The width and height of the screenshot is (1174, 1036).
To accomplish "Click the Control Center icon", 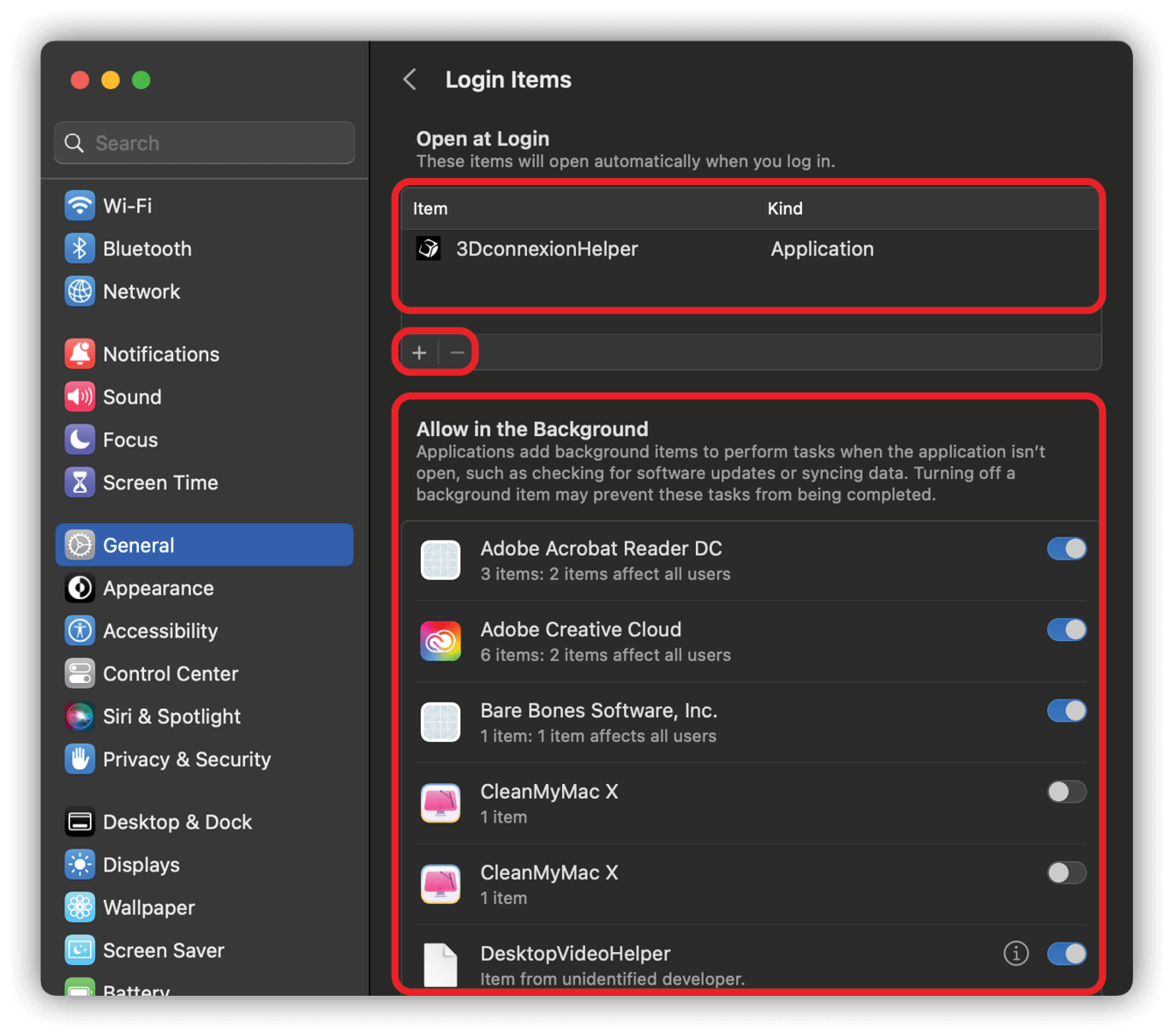I will (x=80, y=674).
